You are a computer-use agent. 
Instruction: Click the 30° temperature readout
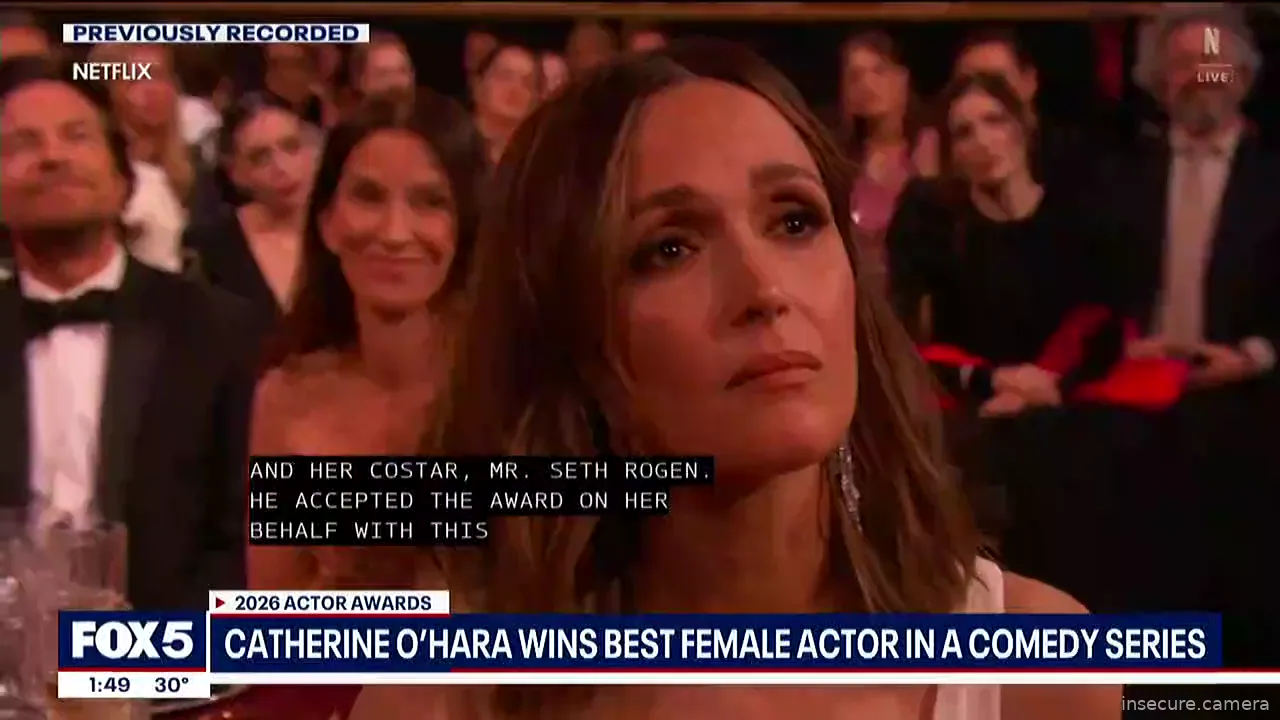tap(171, 685)
